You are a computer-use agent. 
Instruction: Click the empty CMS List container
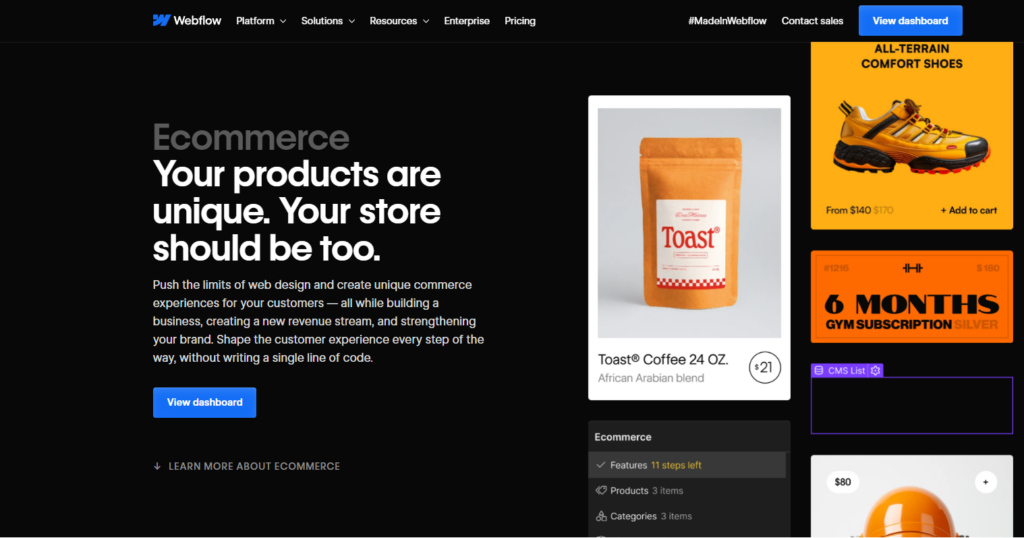[912, 405]
